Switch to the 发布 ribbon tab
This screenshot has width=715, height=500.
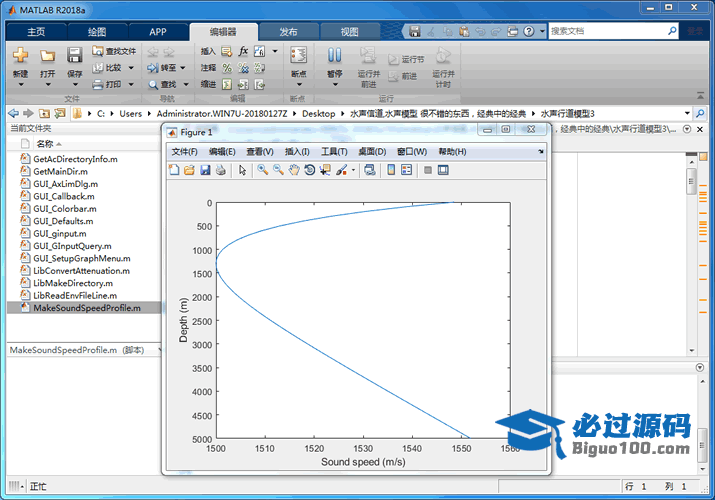point(288,32)
